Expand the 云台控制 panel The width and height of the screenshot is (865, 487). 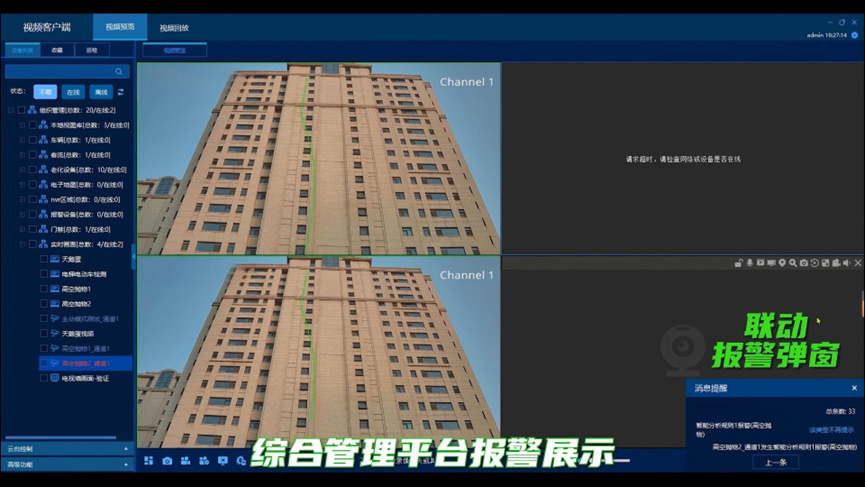pyautogui.click(x=67, y=449)
